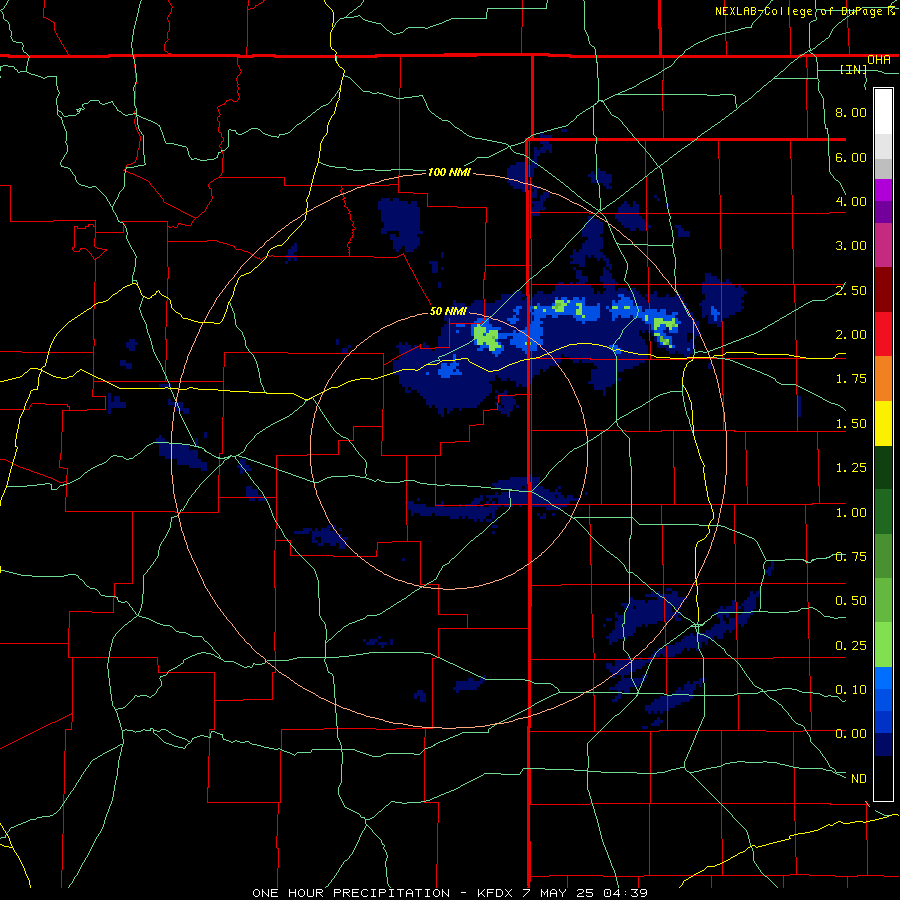Click the 50 NMI range ring label
Viewport: 900px width, 900px height.
point(448,311)
